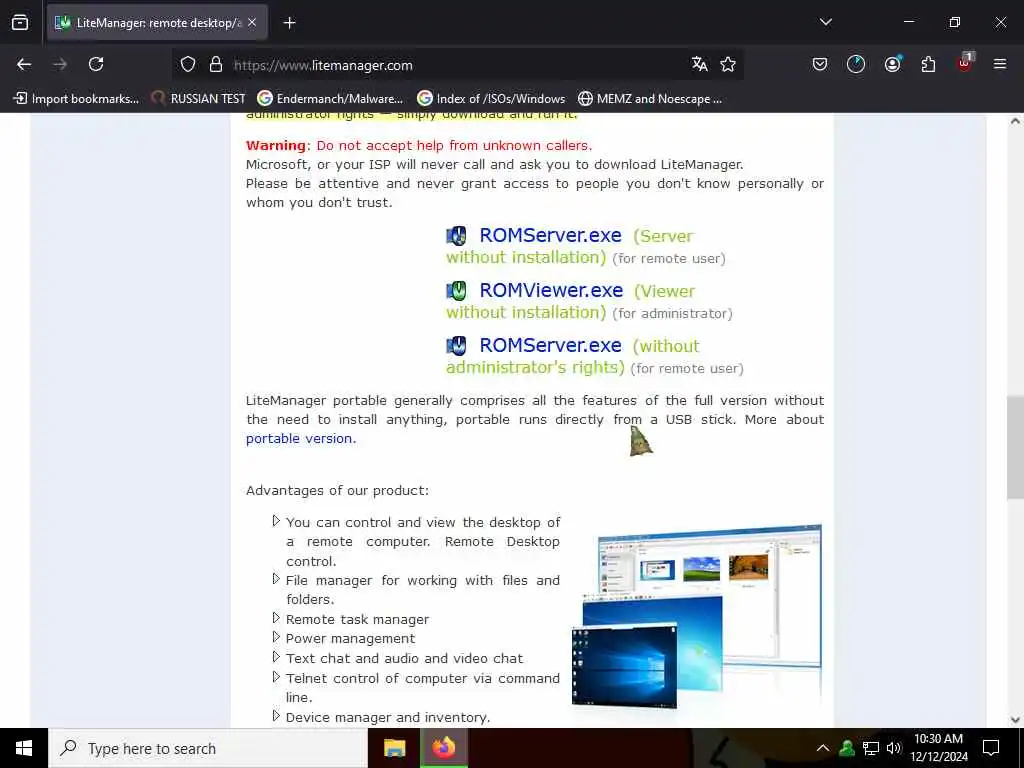
Task: Open the notification action center
Action: (991, 748)
